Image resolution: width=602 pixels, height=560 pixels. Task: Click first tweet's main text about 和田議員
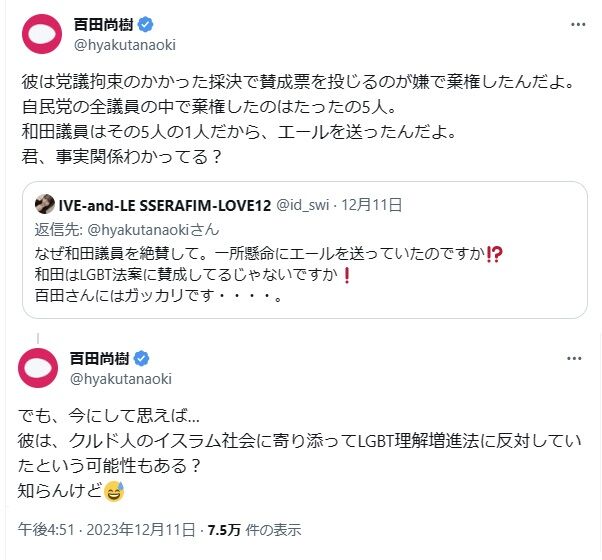point(298,119)
